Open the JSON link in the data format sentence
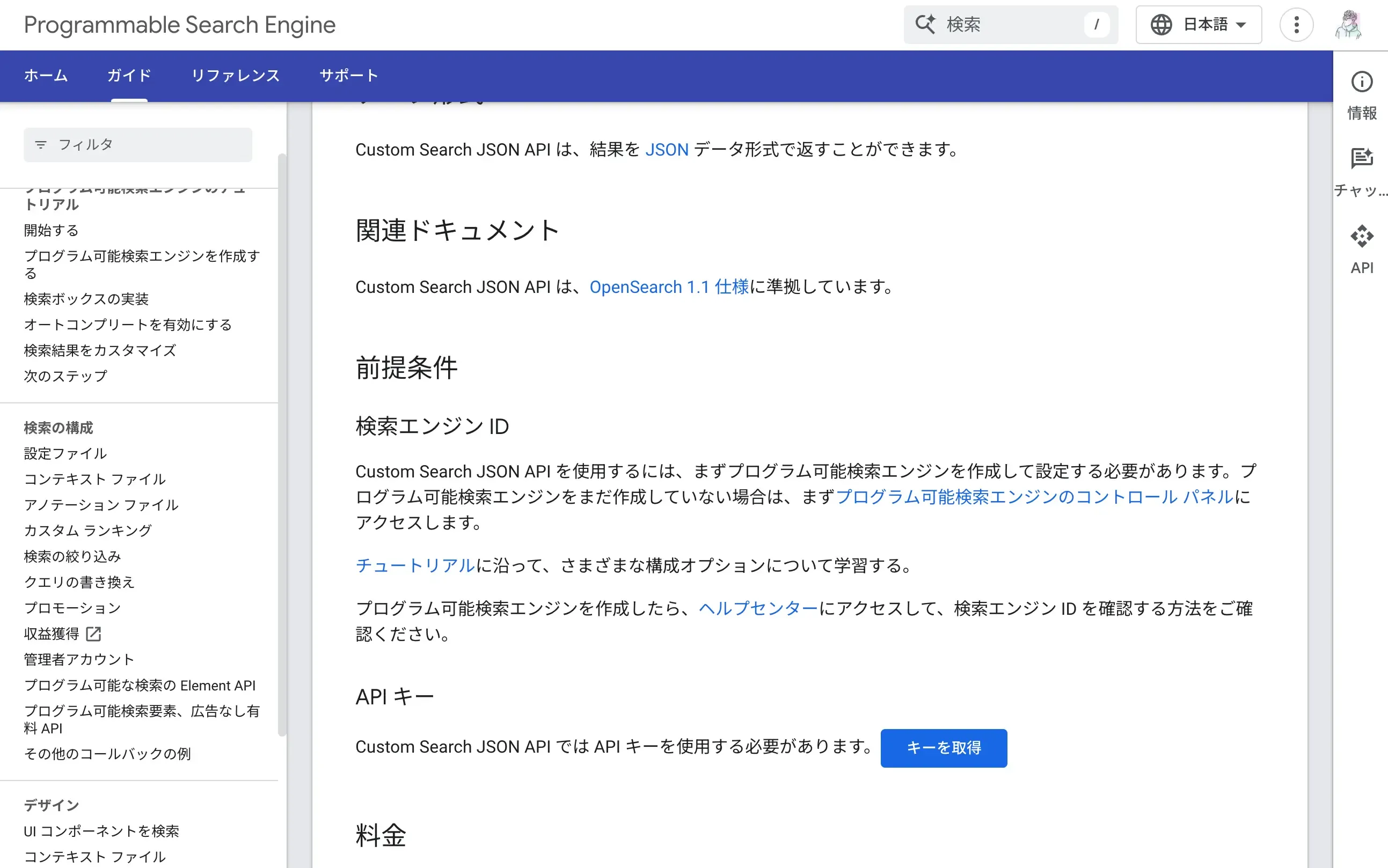Screen dimensions: 1388x868 pos(666,150)
